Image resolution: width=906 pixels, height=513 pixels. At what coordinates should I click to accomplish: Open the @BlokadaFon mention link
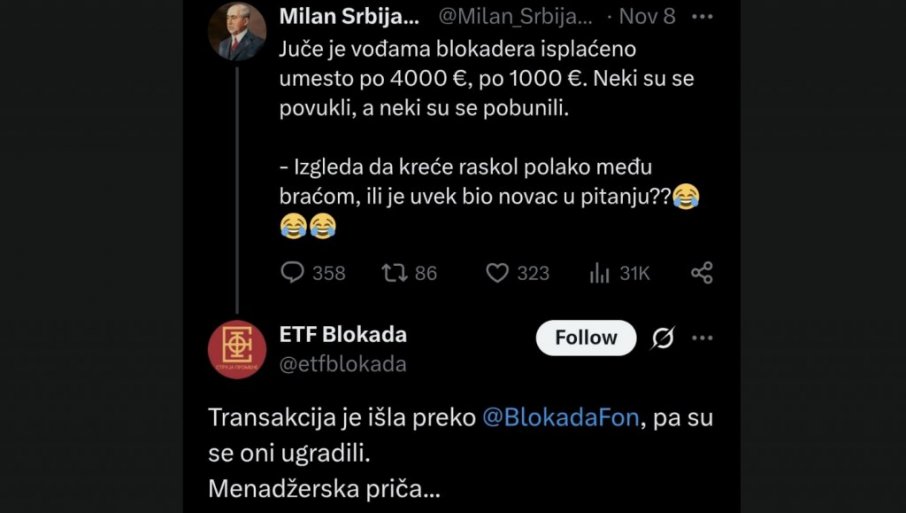point(560,418)
